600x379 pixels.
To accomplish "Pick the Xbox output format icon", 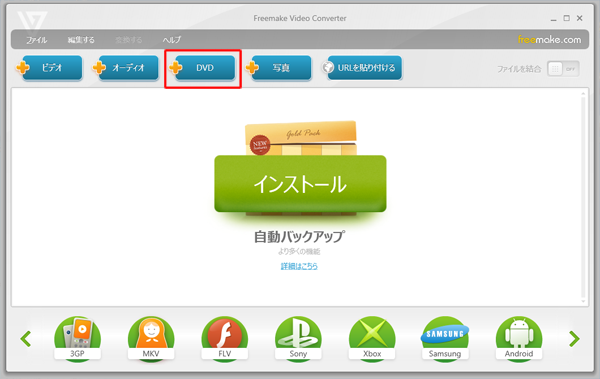I will point(372,338).
